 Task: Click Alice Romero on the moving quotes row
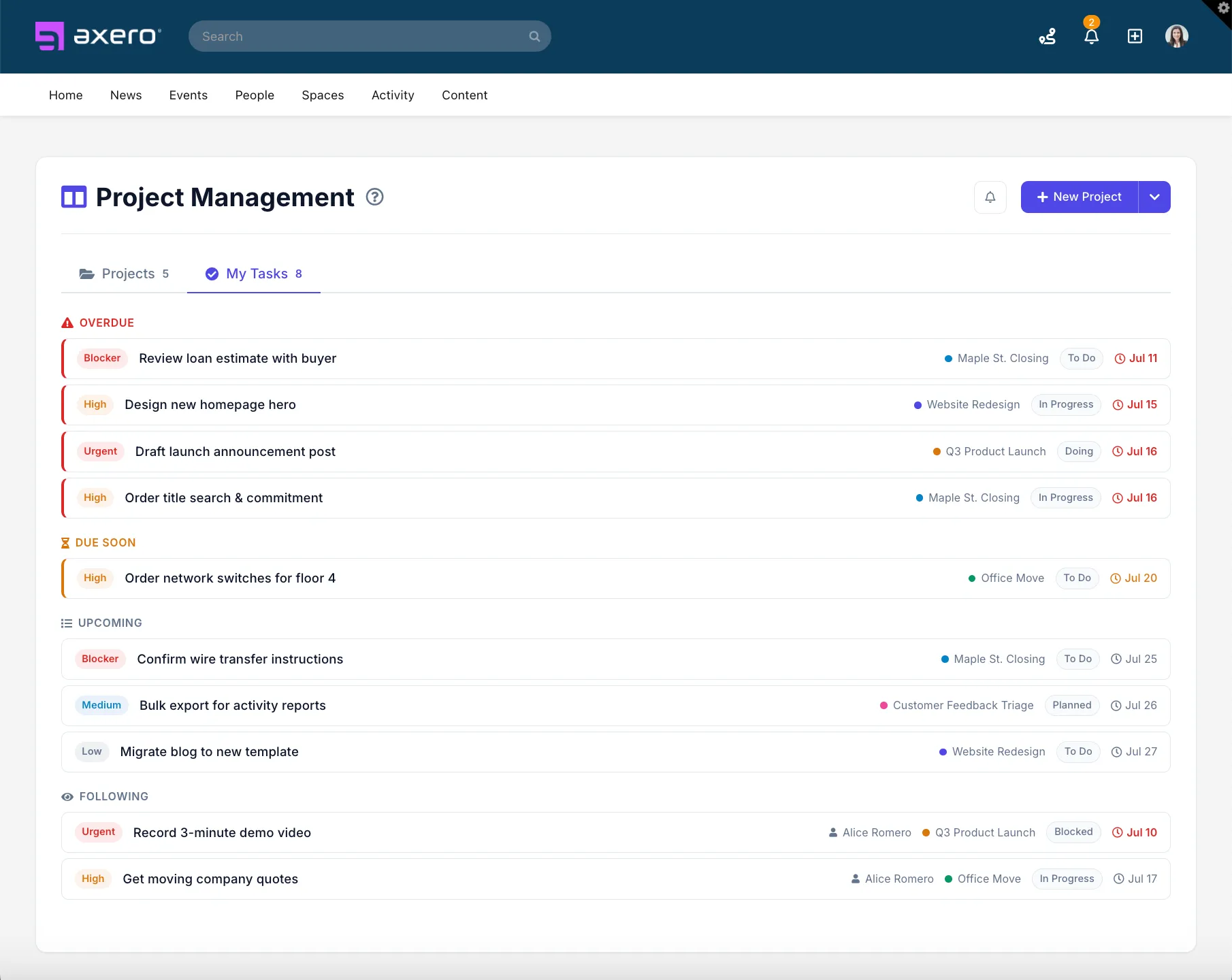899,879
